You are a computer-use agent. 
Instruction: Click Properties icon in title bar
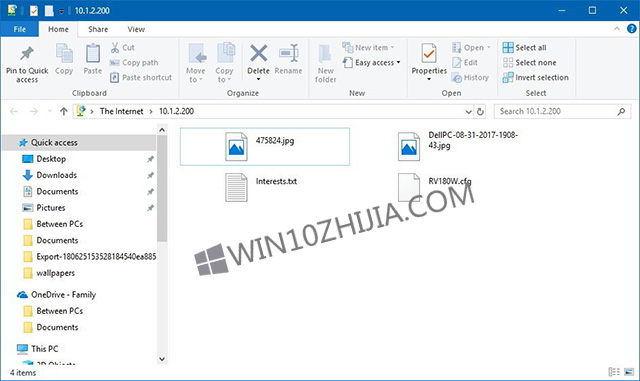point(34,11)
